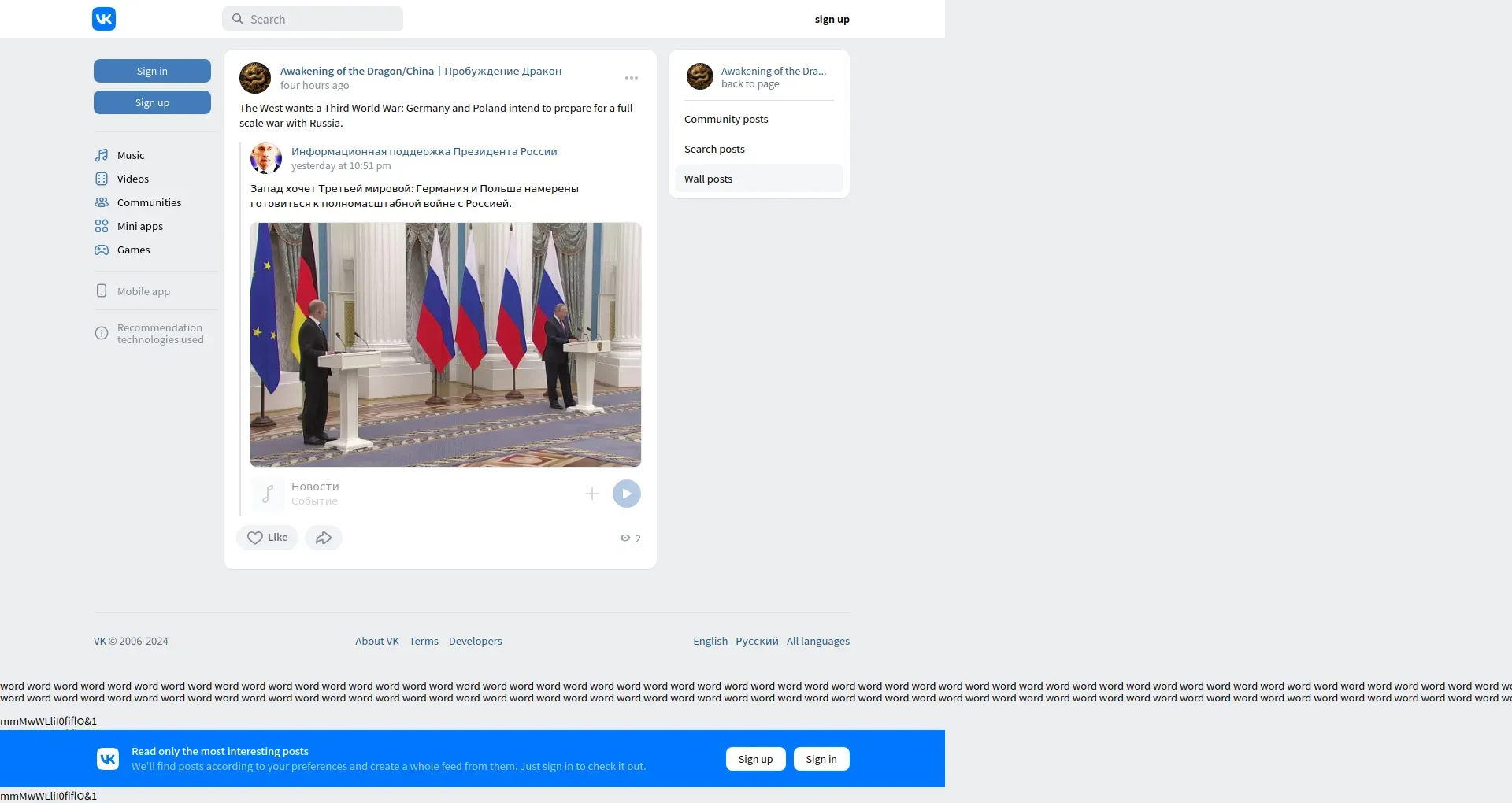Open the Videos section icon

tap(102, 179)
